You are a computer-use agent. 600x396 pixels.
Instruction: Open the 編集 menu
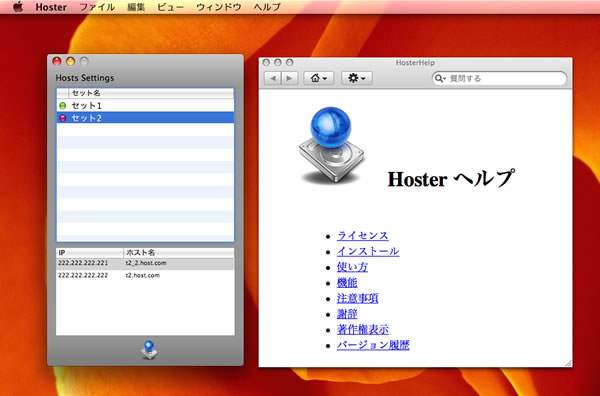tap(136, 7)
